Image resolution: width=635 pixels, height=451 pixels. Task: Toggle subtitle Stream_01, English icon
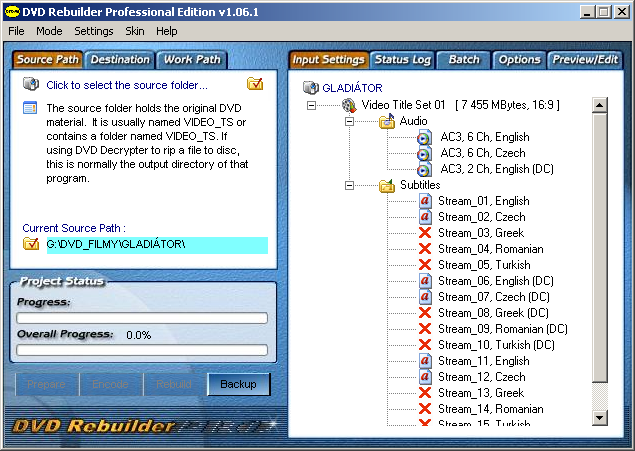pos(425,201)
